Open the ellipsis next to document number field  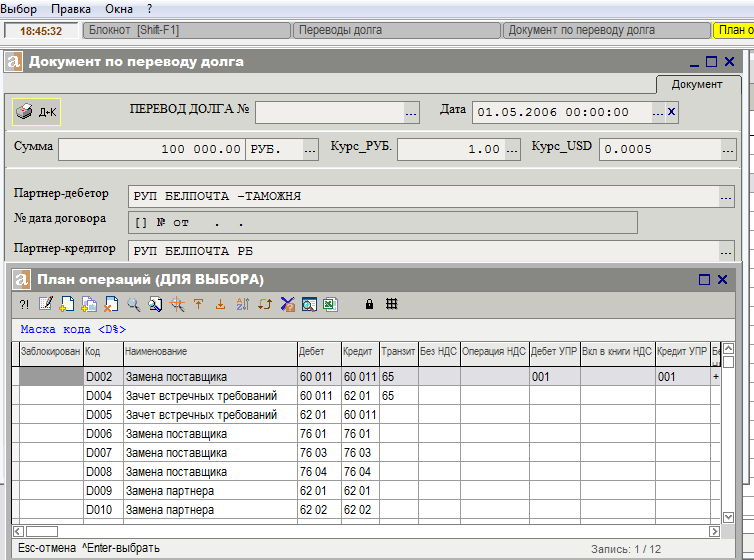(411, 113)
